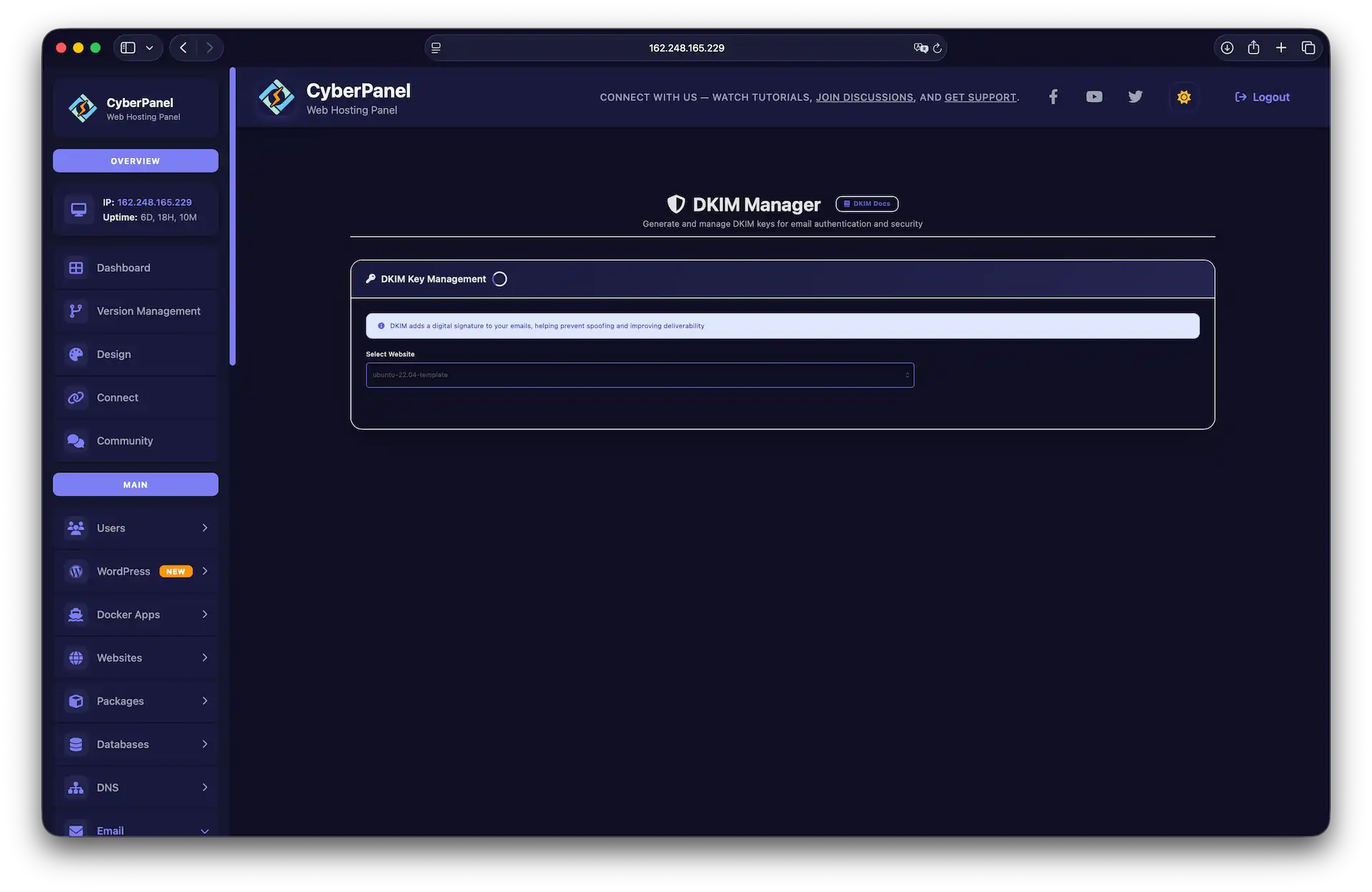Click the JOIN DISCUSSIONS link
The width and height of the screenshot is (1372, 892).
[865, 97]
